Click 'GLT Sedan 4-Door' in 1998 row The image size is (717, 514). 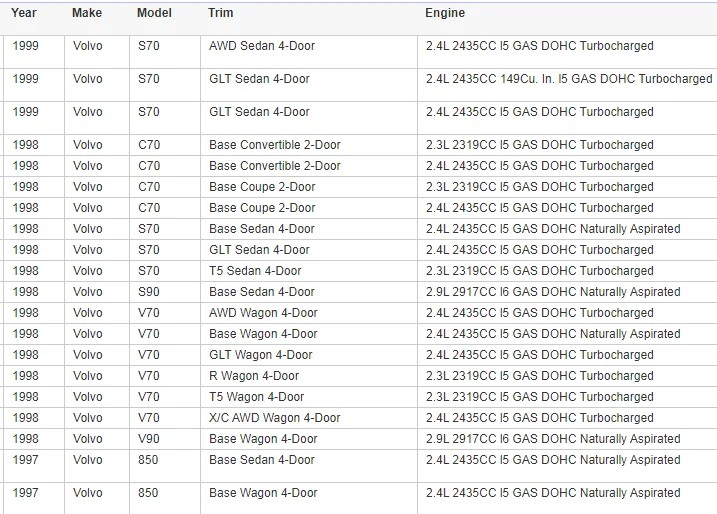(x=259, y=250)
